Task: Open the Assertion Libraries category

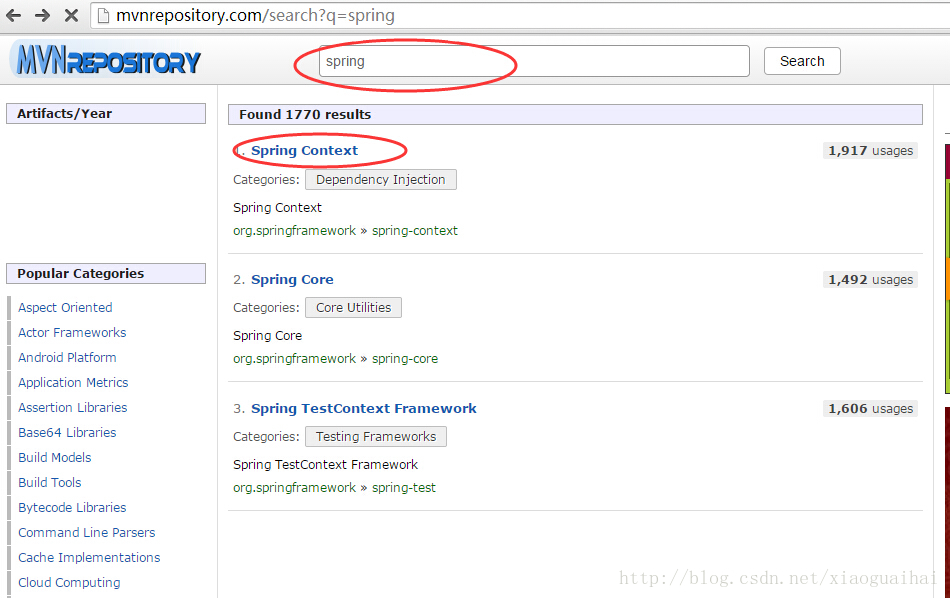Action: point(73,408)
